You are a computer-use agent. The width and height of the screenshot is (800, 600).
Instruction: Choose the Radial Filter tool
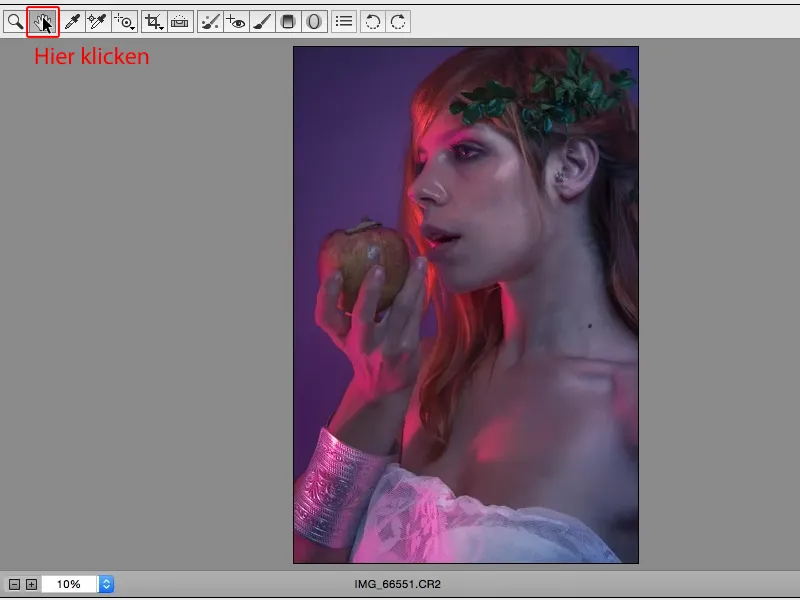click(x=314, y=22)
